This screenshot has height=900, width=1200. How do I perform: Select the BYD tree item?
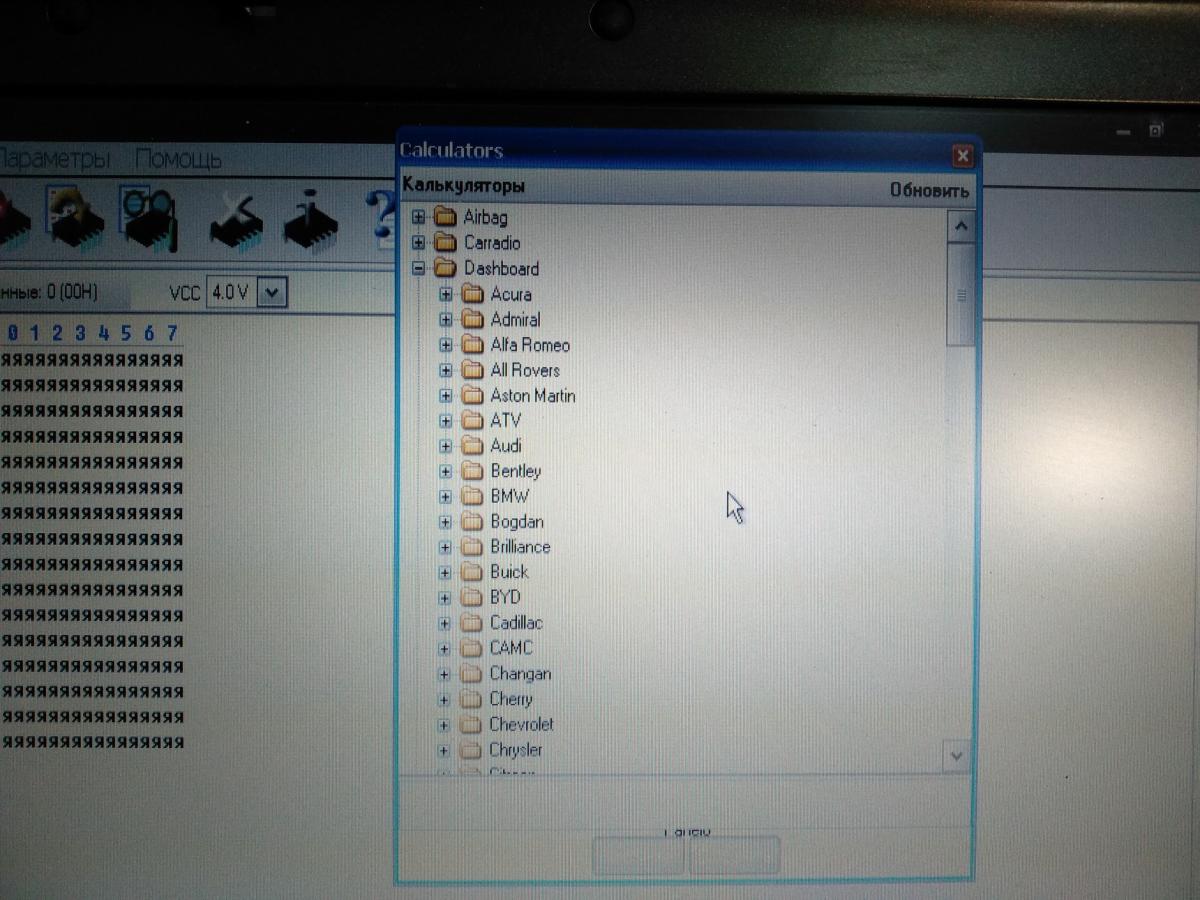pos(505,597)
